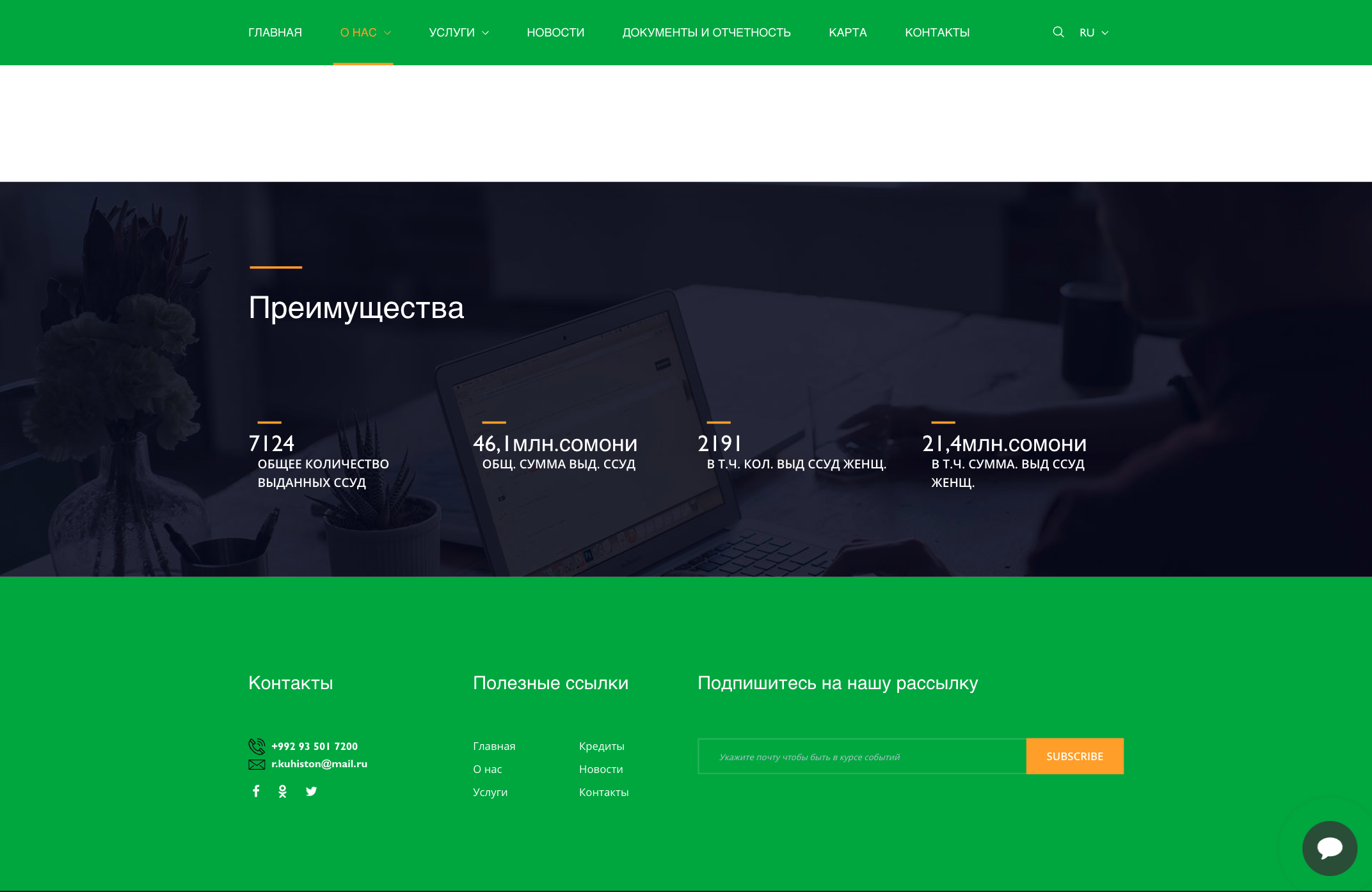
Task: Open the footer Новости link
Action: point(601,769)
